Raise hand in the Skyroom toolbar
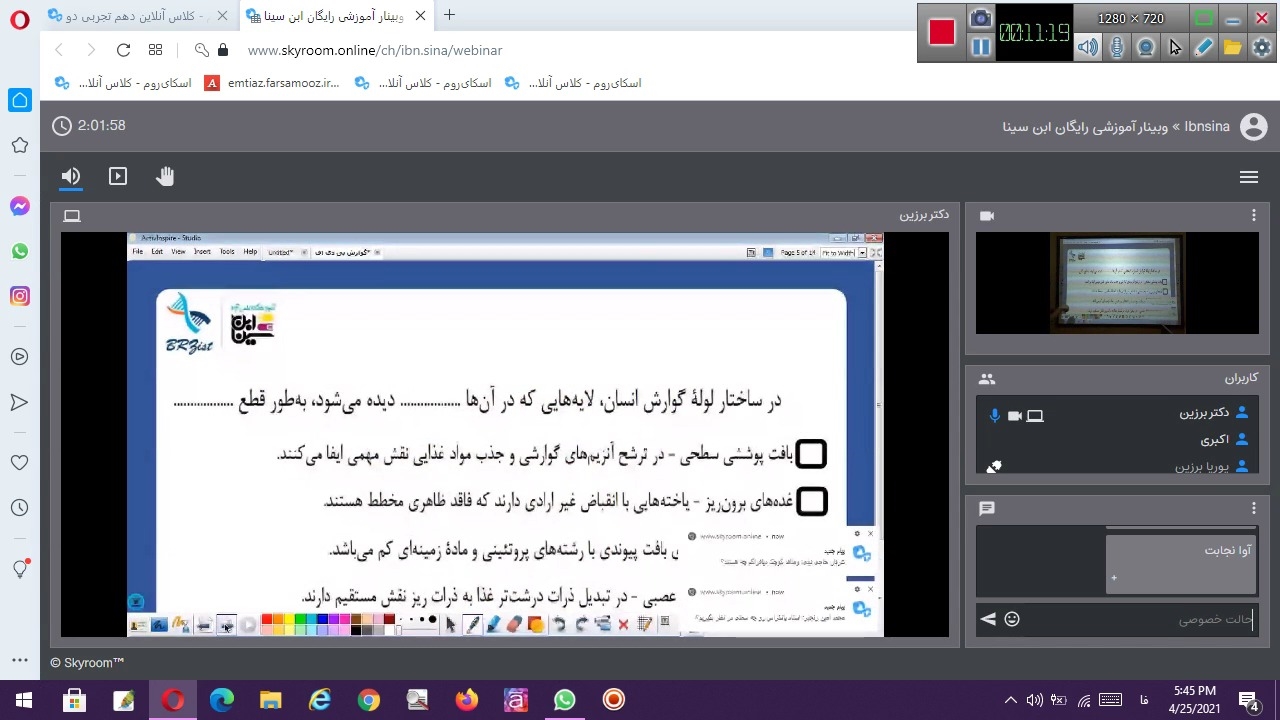The image size is (1280, 720). (x=165, y=177)
